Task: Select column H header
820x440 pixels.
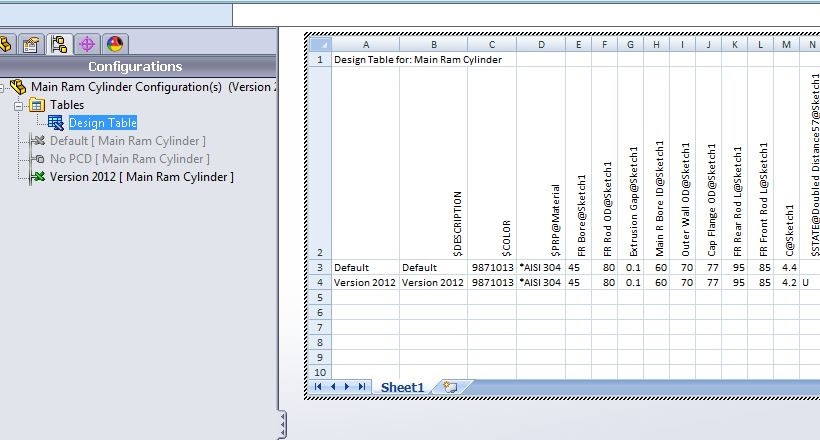Action: 656,44
